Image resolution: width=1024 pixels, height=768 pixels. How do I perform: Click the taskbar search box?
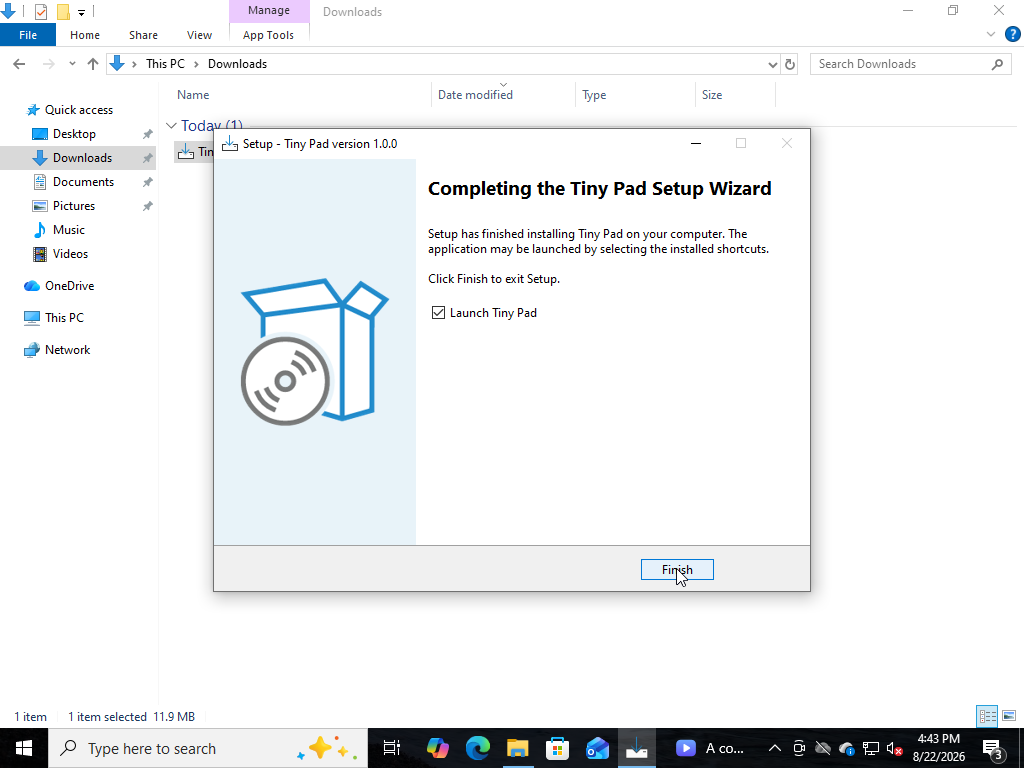[208, 748]
